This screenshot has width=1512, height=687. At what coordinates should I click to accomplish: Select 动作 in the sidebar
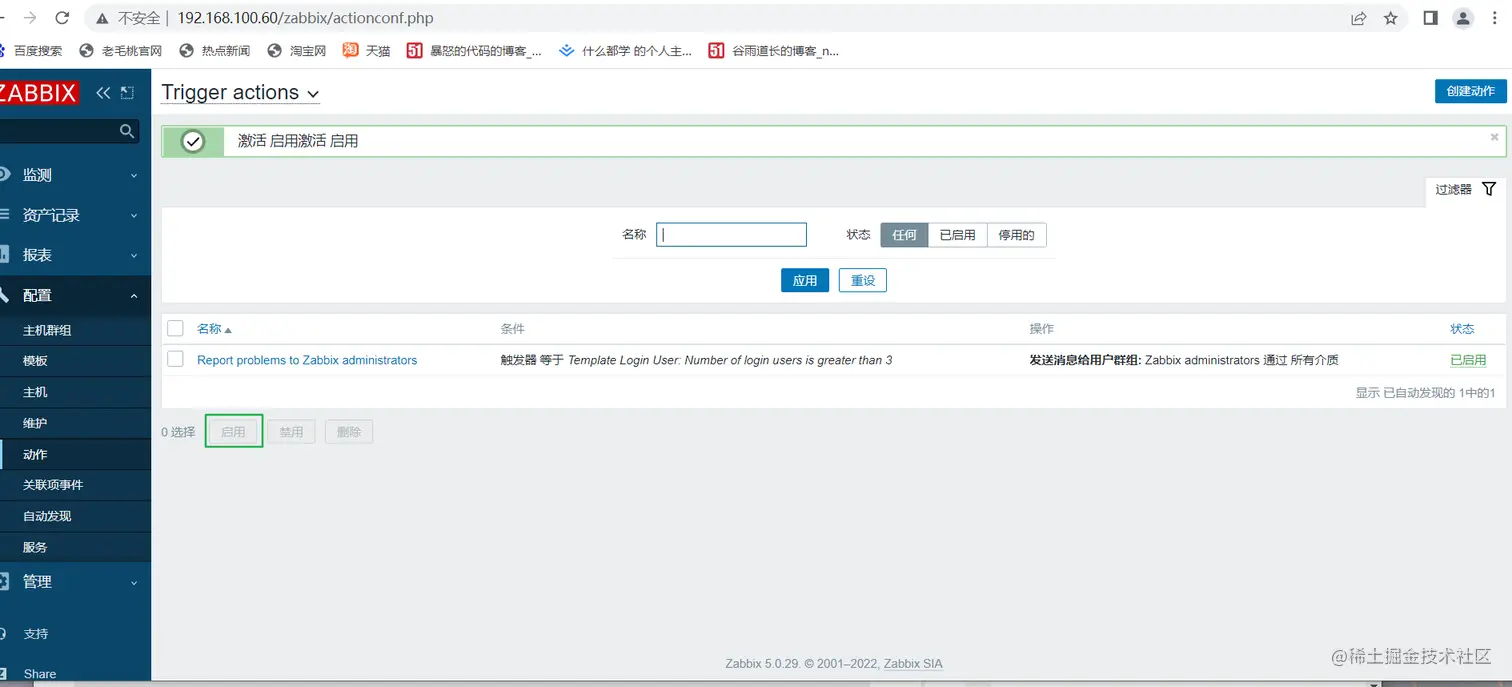click(75, 454)
